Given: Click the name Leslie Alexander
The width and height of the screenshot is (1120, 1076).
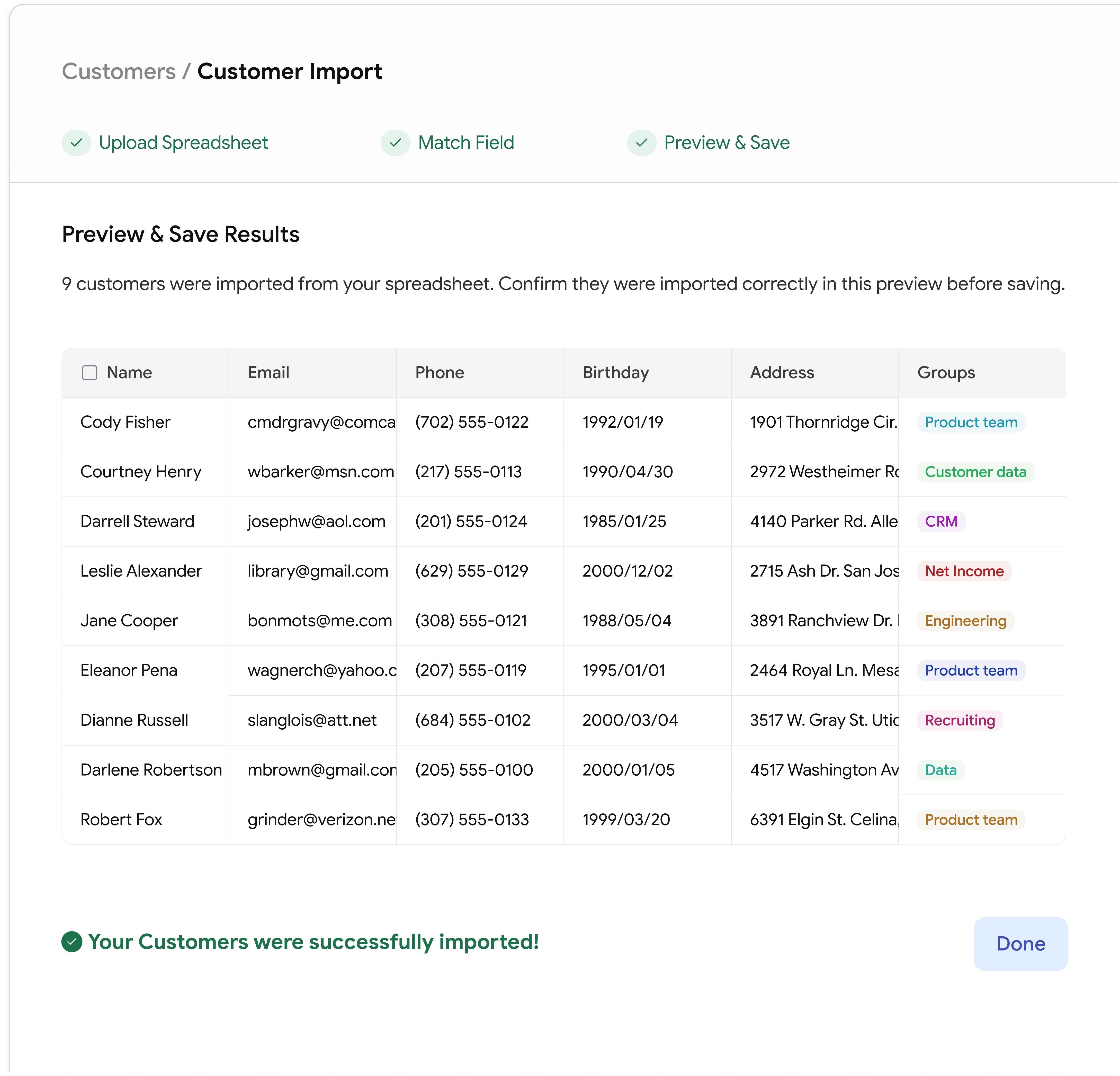Looking at the screenshot, I should (x=141, y=571).
